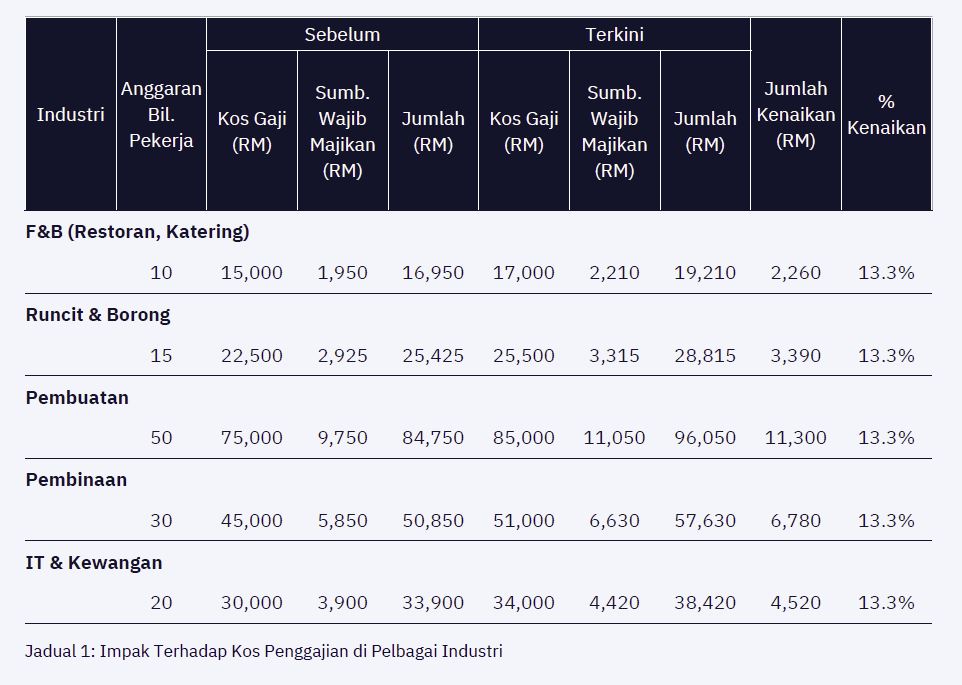Click the 34,000 salary cost cell
962x685 pixels.
click(x=523, y=603)
